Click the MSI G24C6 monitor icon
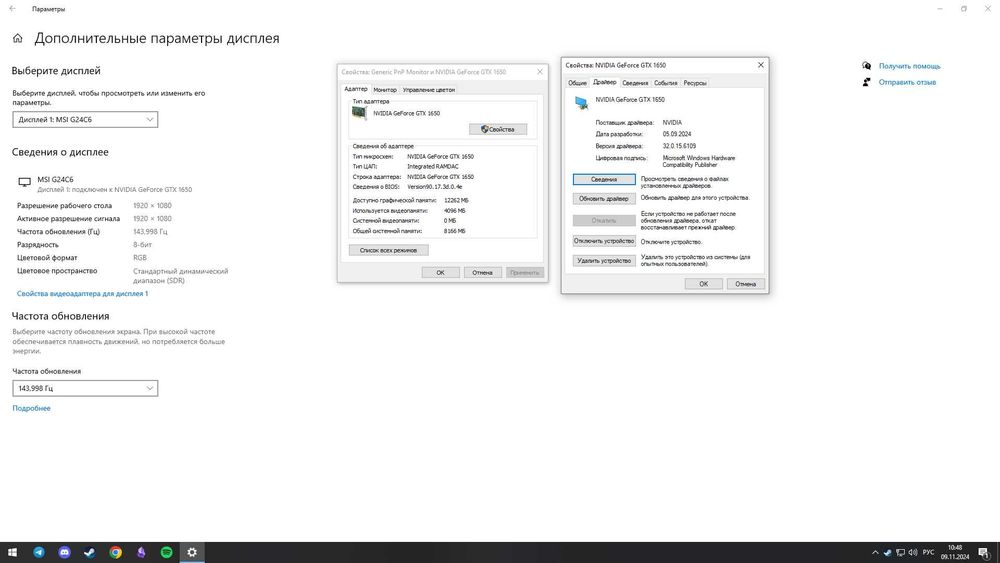Viewport: 1000px width, 563px height. click(x=24, y=182)
